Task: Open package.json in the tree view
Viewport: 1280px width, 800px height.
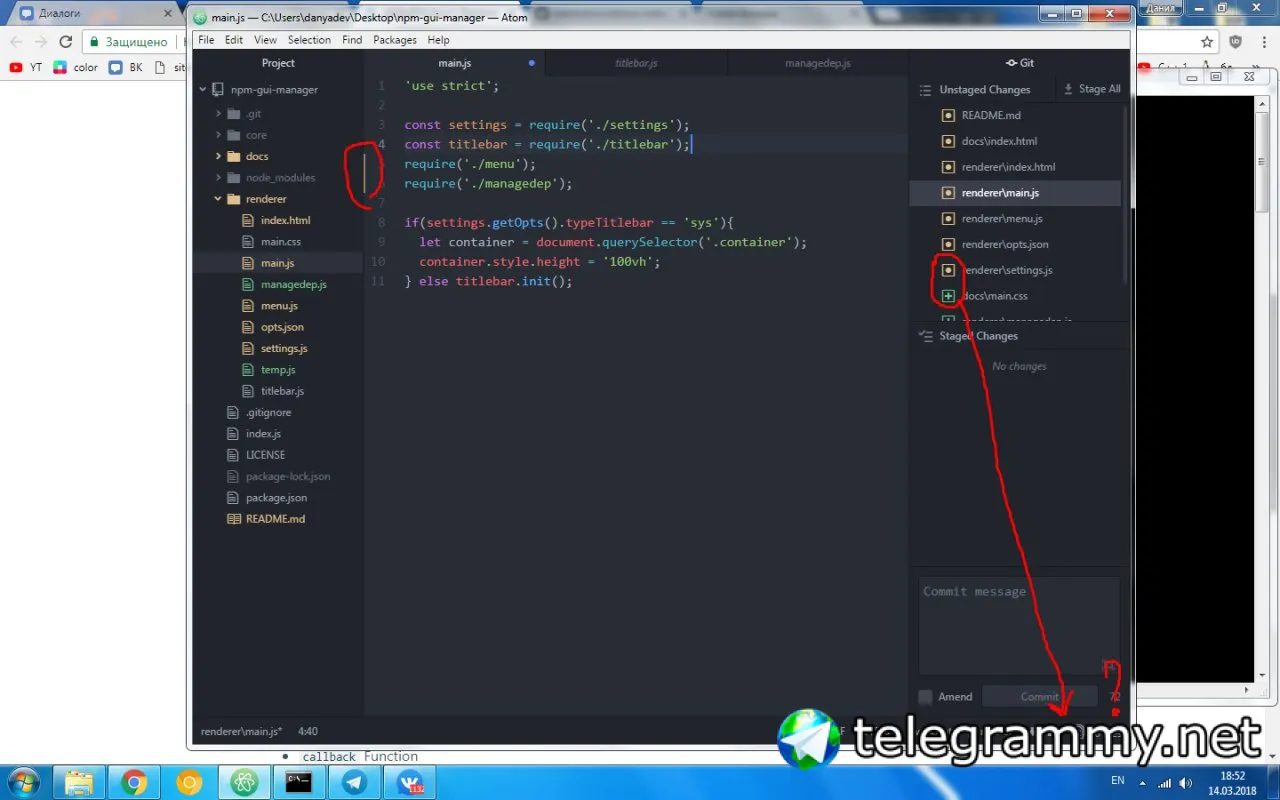Action: coord(276,498)
